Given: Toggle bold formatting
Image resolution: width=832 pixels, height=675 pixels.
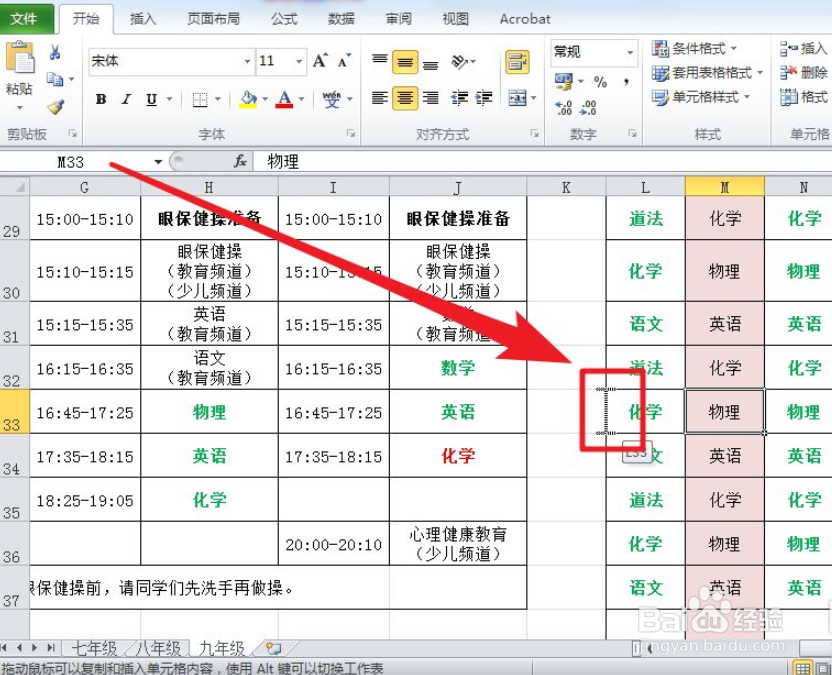Looking at the screenshot, I should [101, 99].
